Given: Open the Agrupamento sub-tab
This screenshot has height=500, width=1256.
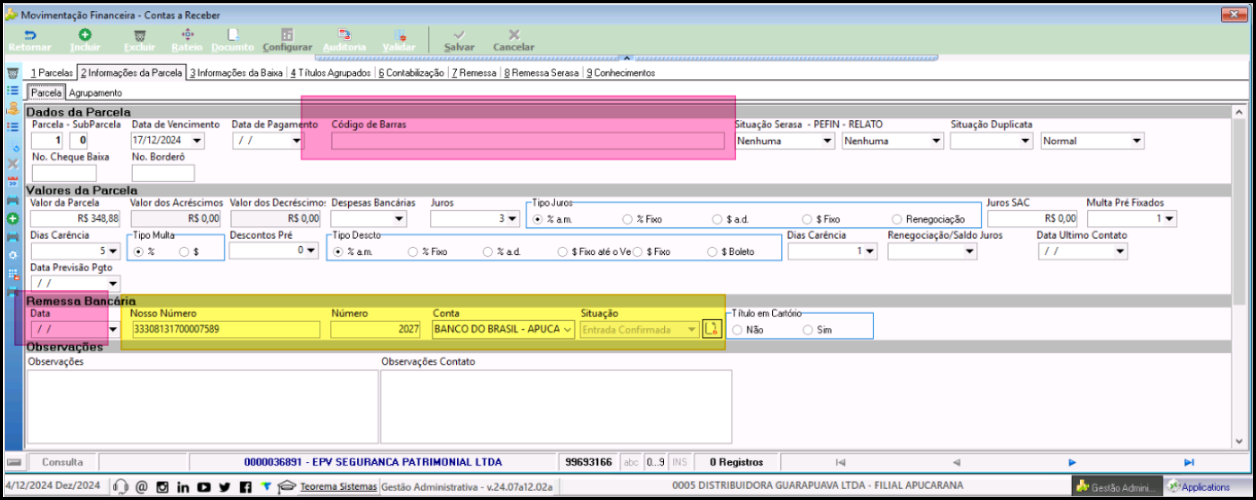Looking at the screenshot, I should pyautogui.click(x=95, y=93).
